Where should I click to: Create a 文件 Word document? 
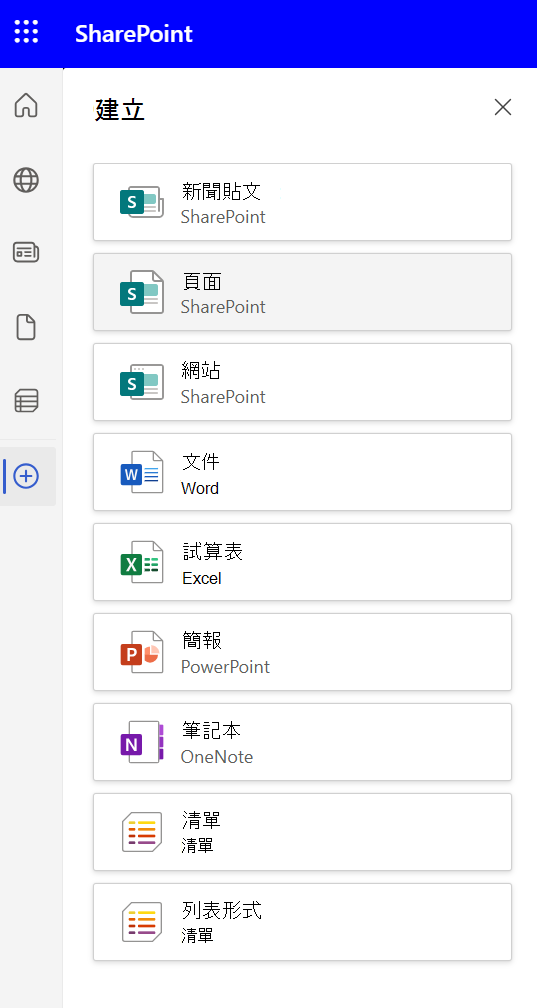point(302,472)
